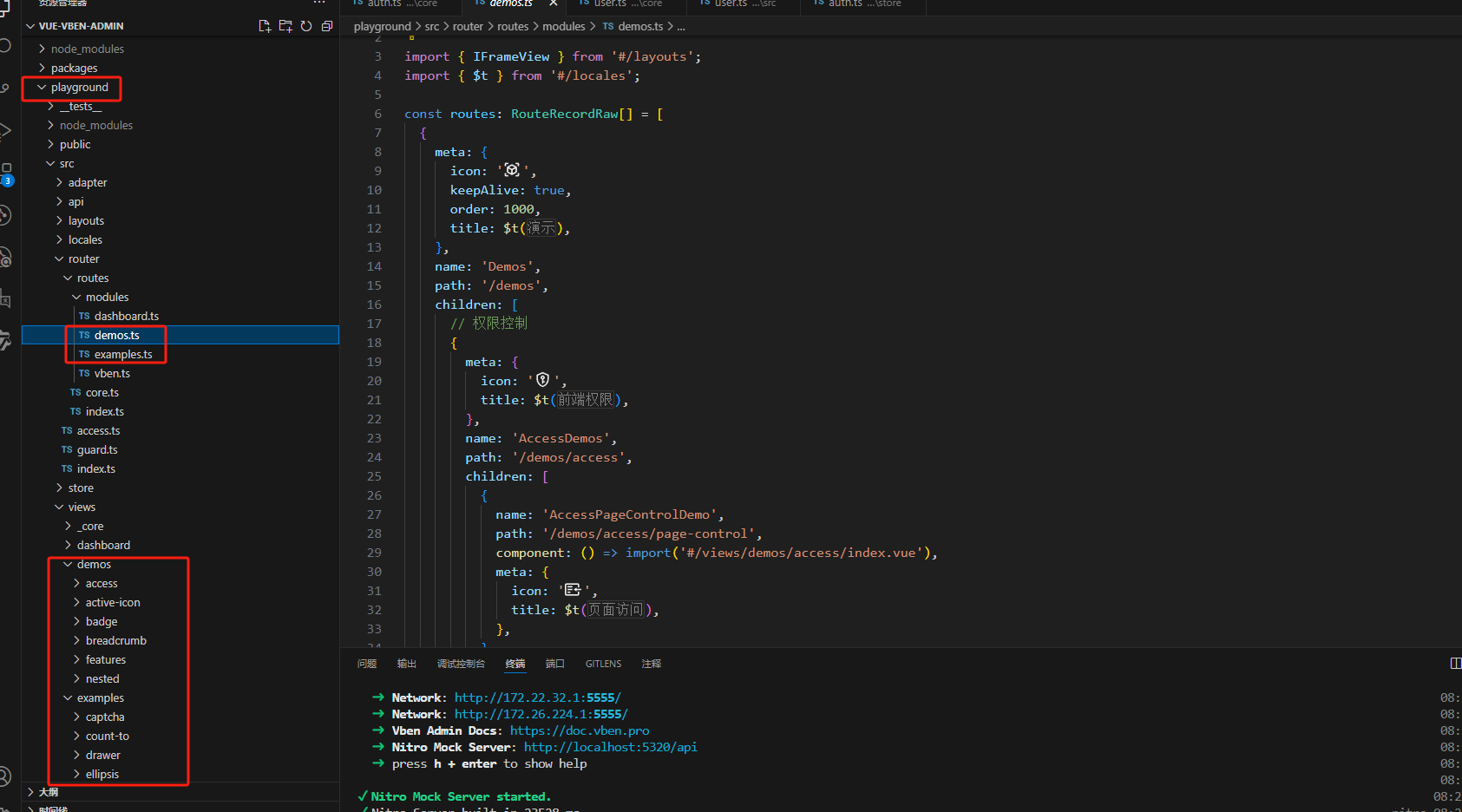Open the 注释 (Comments) panel tab
1462x812 pixels.
tap(652, 664)
